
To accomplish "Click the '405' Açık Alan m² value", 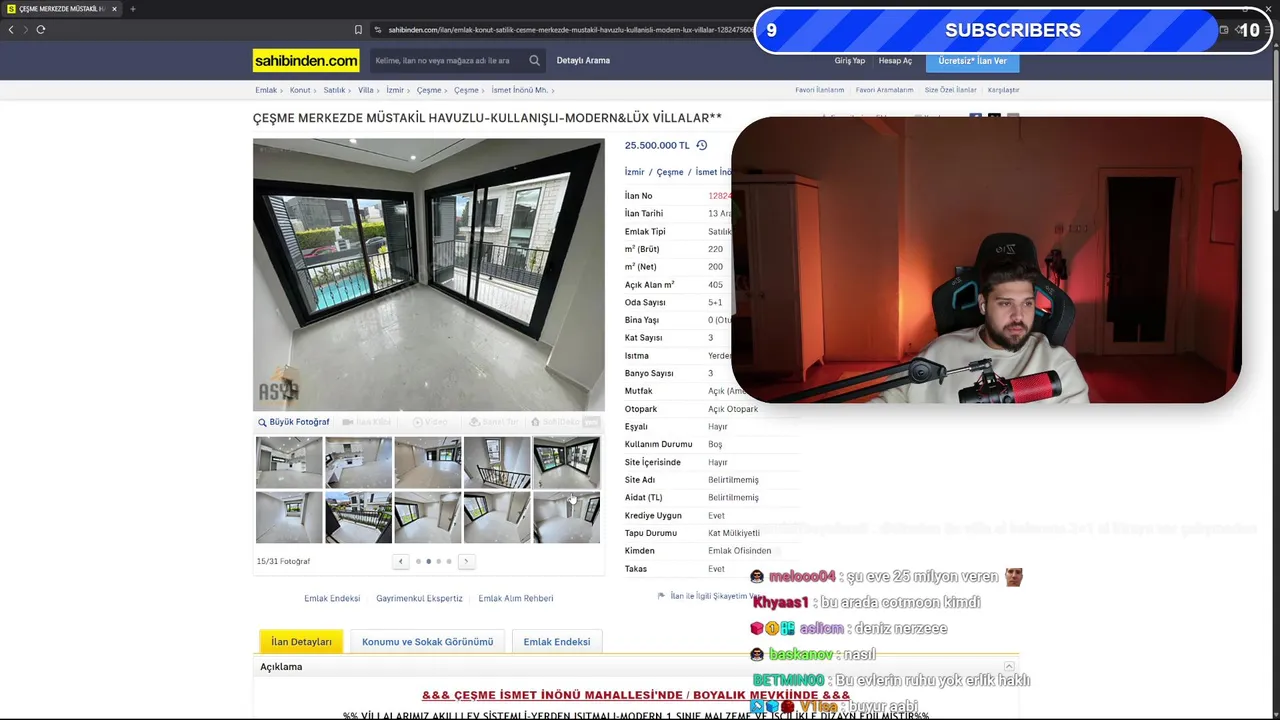I will pos(715,285).
